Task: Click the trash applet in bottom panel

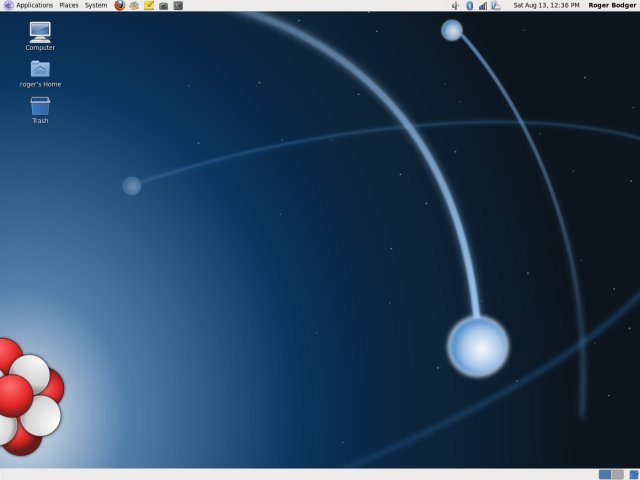Action: coord(634,474)
